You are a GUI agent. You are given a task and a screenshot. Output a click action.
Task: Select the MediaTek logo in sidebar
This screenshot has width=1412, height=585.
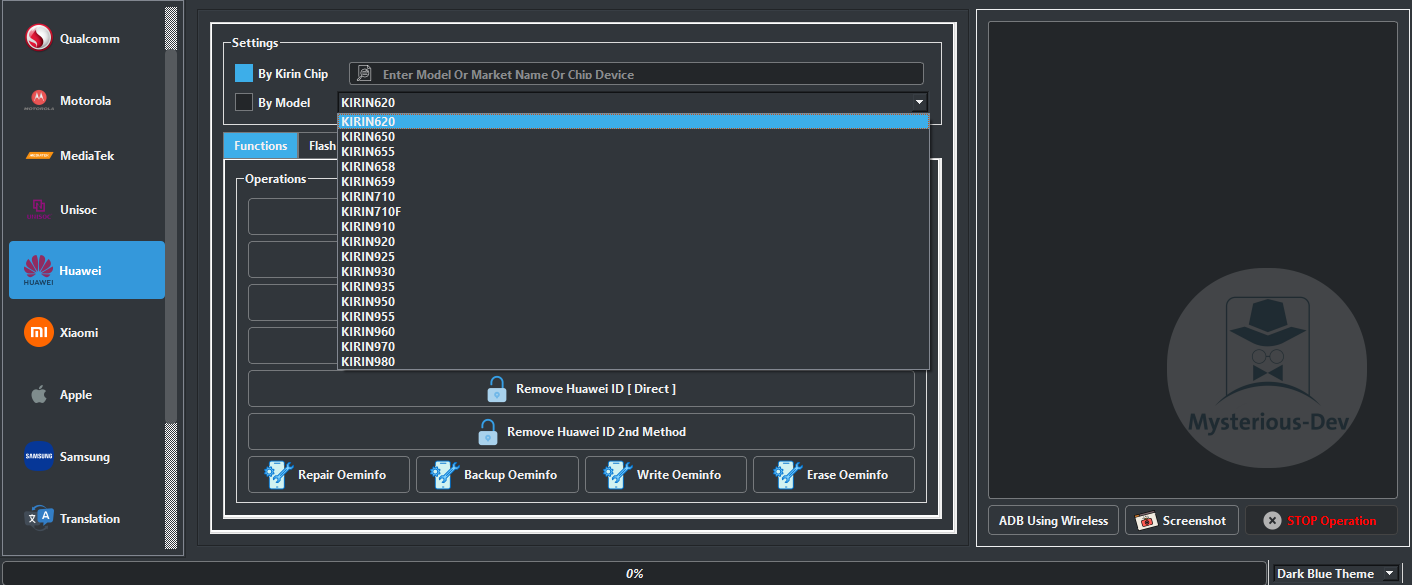39,156
